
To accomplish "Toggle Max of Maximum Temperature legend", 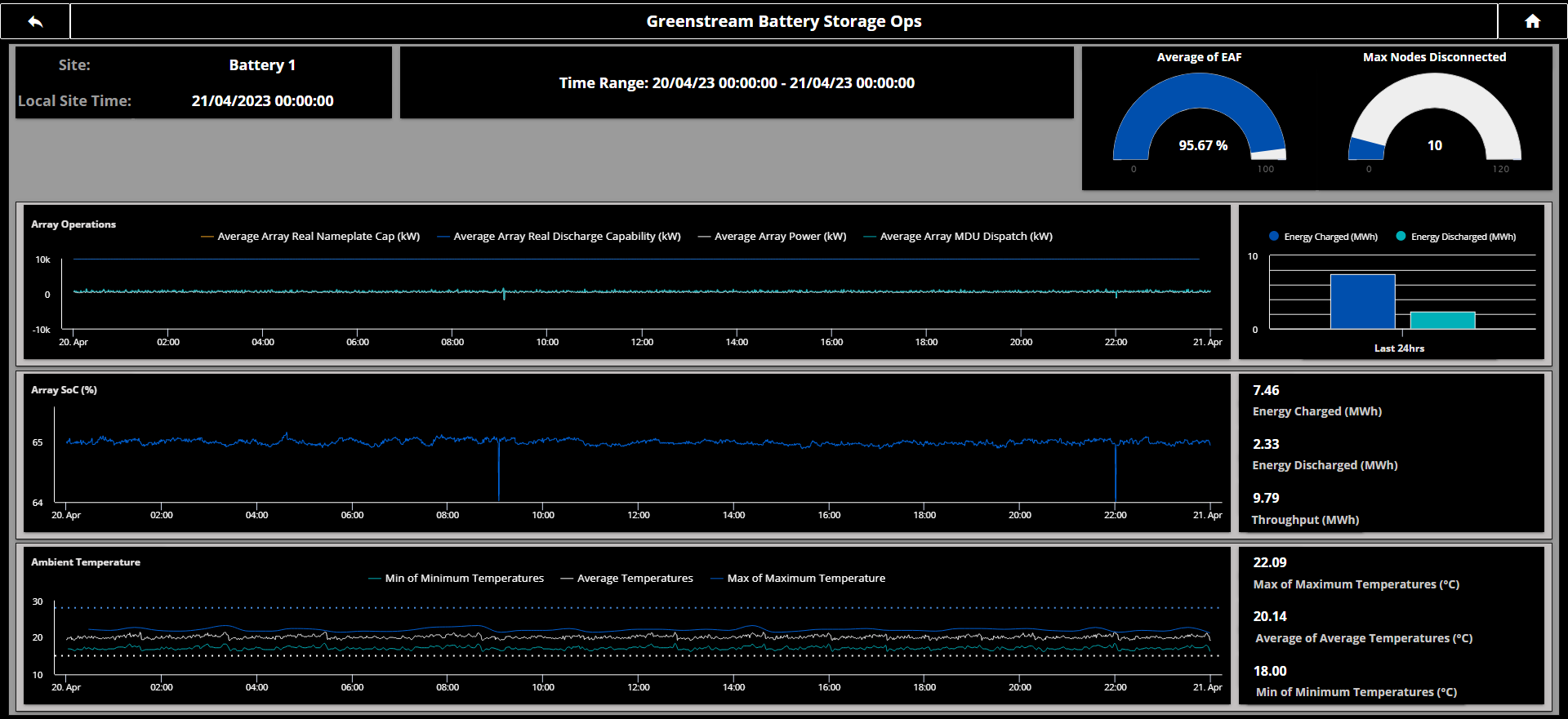I will 798,579.
